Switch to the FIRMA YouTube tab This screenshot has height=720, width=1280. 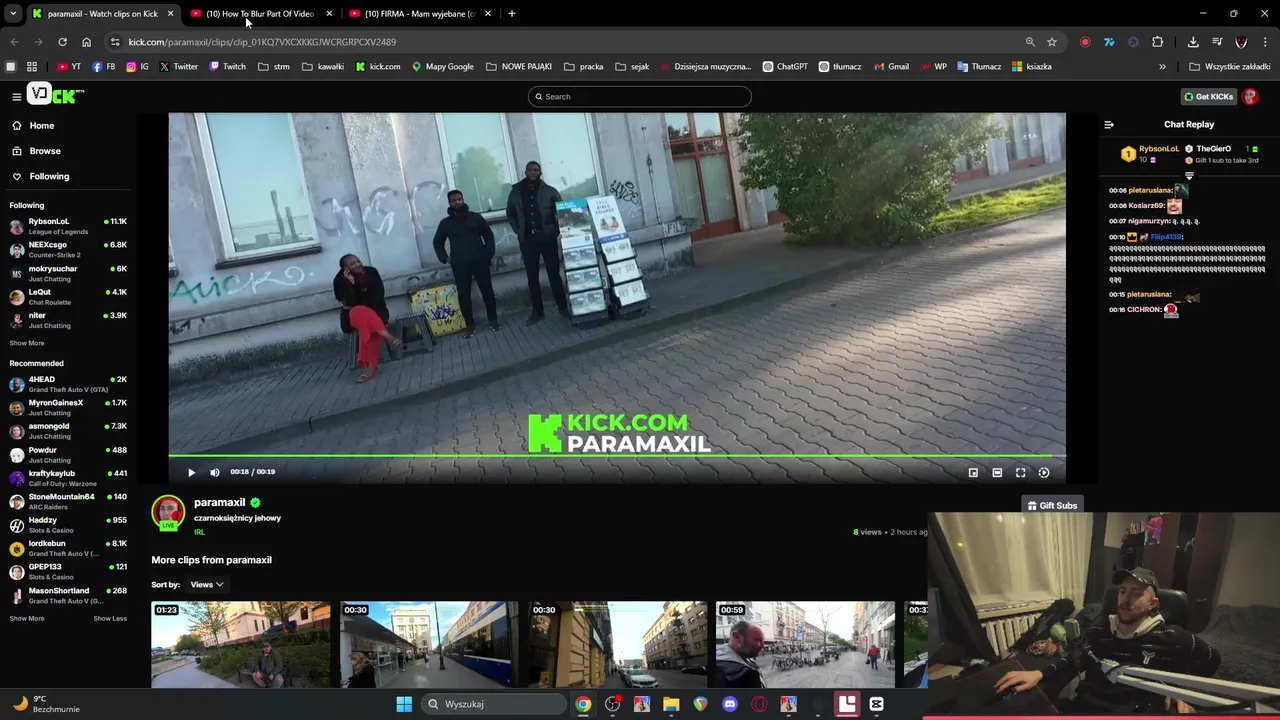419,14
